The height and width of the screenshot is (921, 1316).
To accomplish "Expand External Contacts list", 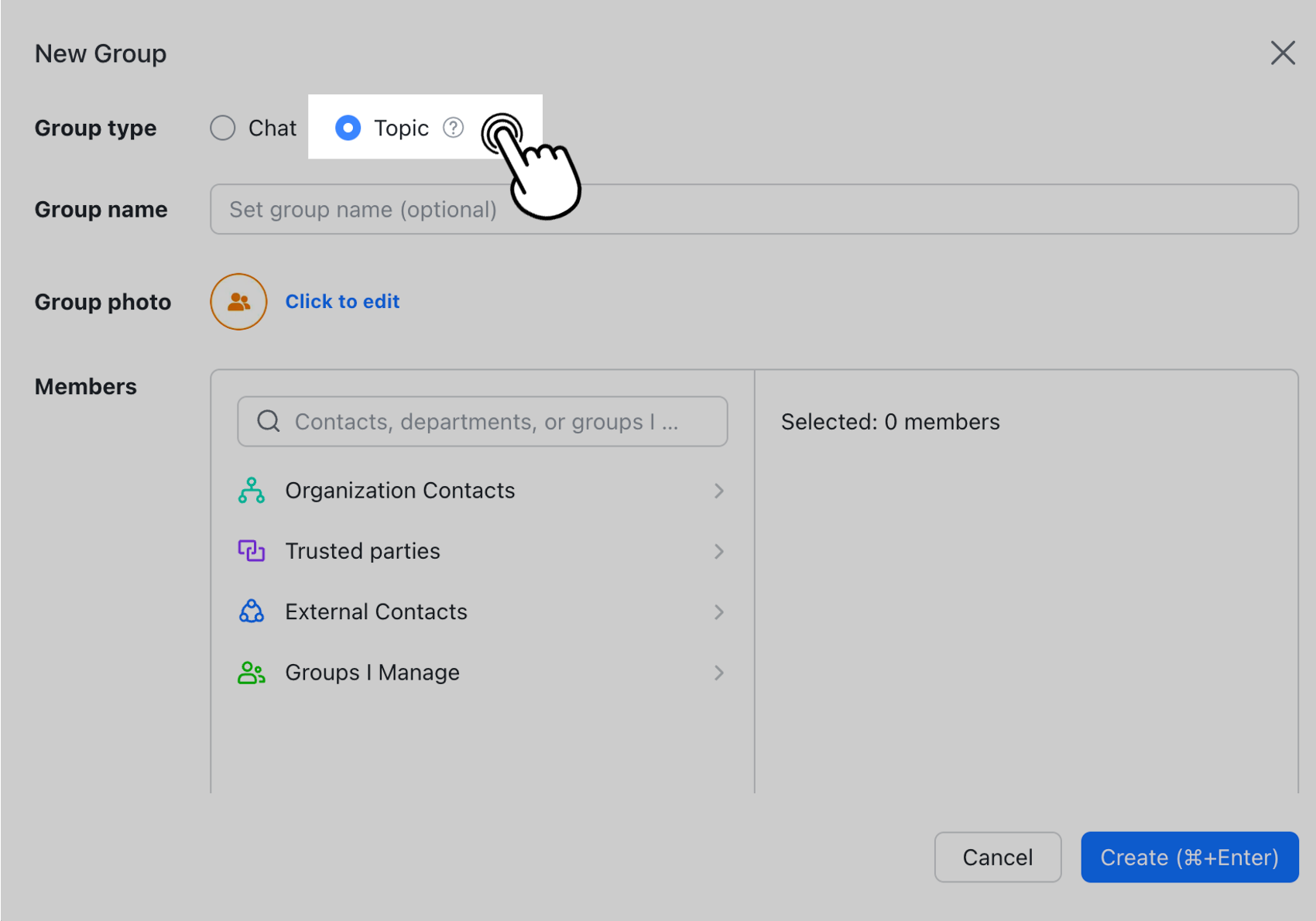I will click(720, 611).
